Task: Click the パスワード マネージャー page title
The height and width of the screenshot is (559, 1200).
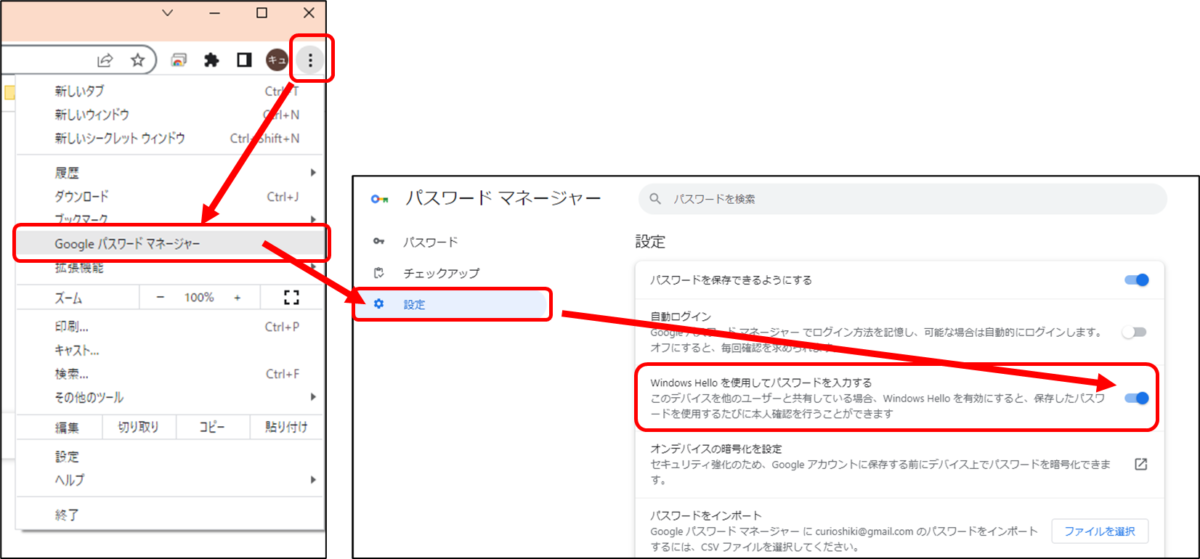Action: pyautogui.click(x=503, y=199)
